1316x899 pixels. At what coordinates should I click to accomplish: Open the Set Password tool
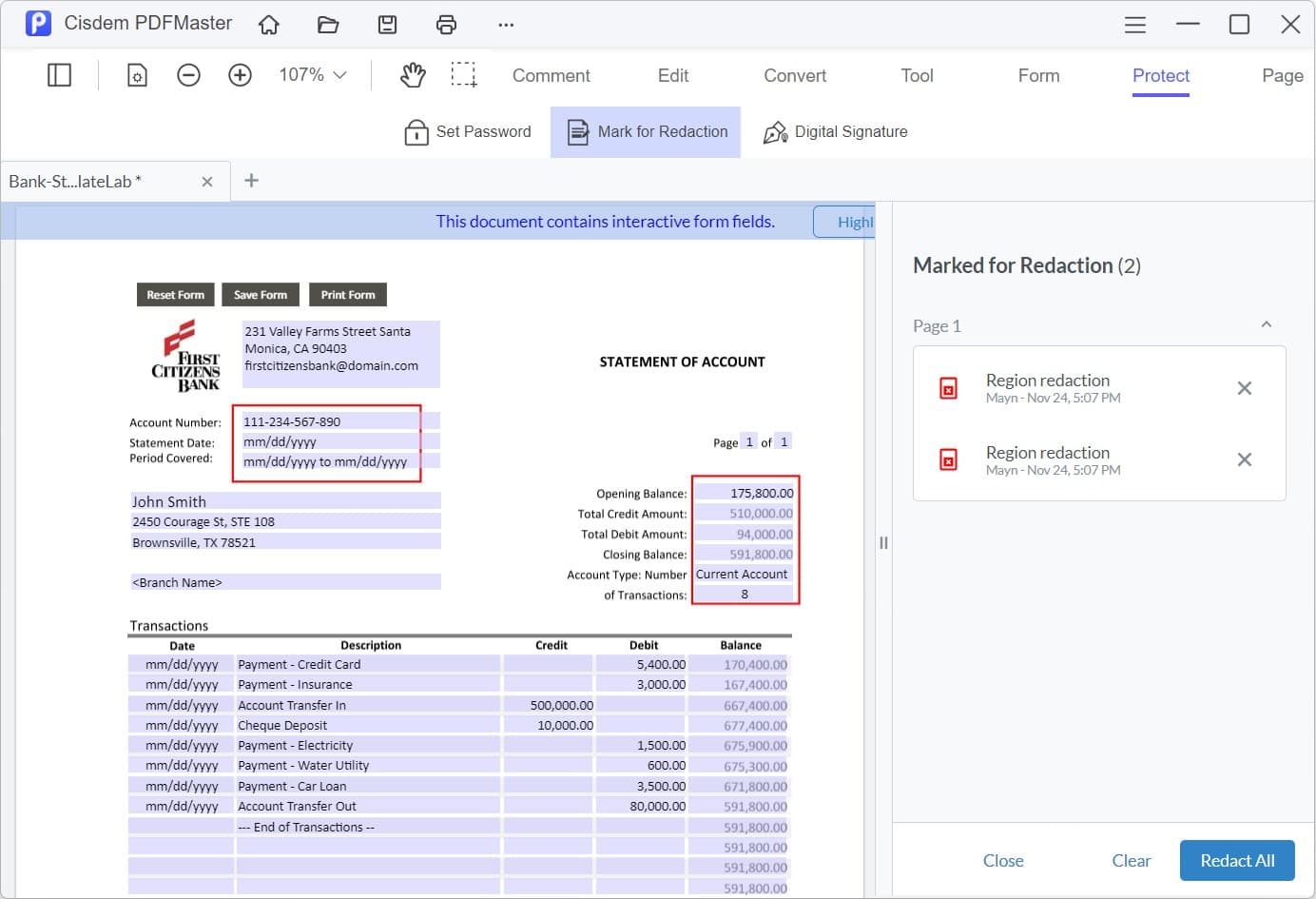pyautogui.click(x=468, y=131)
